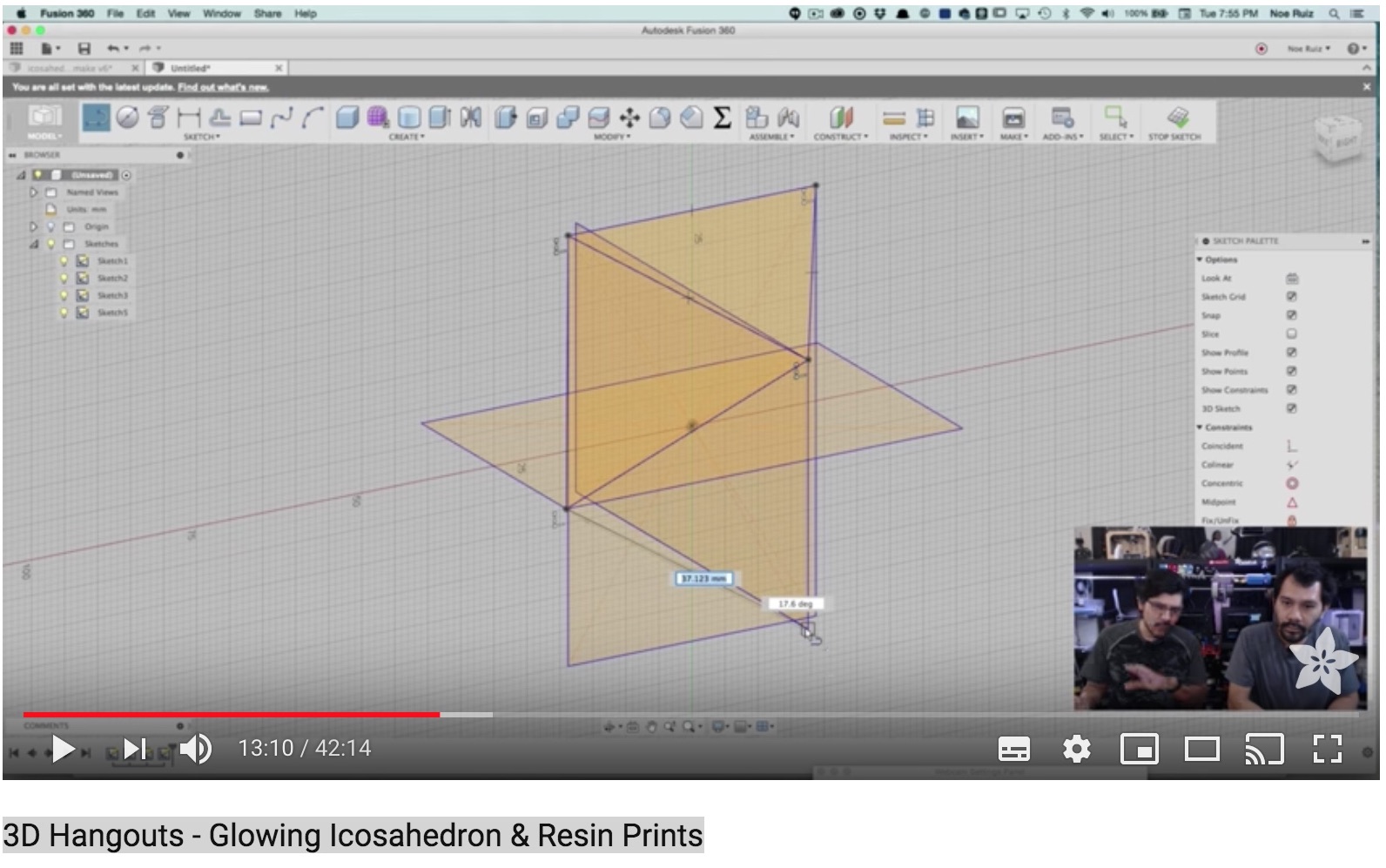Click the Insert image icon
The image size is (1386, 868).
[967, 118]
